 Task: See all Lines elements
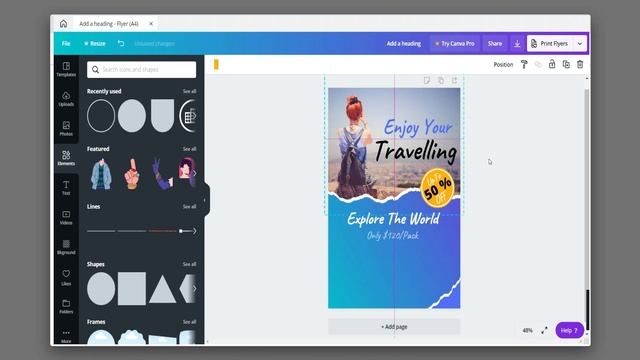(x=189, y=207)
